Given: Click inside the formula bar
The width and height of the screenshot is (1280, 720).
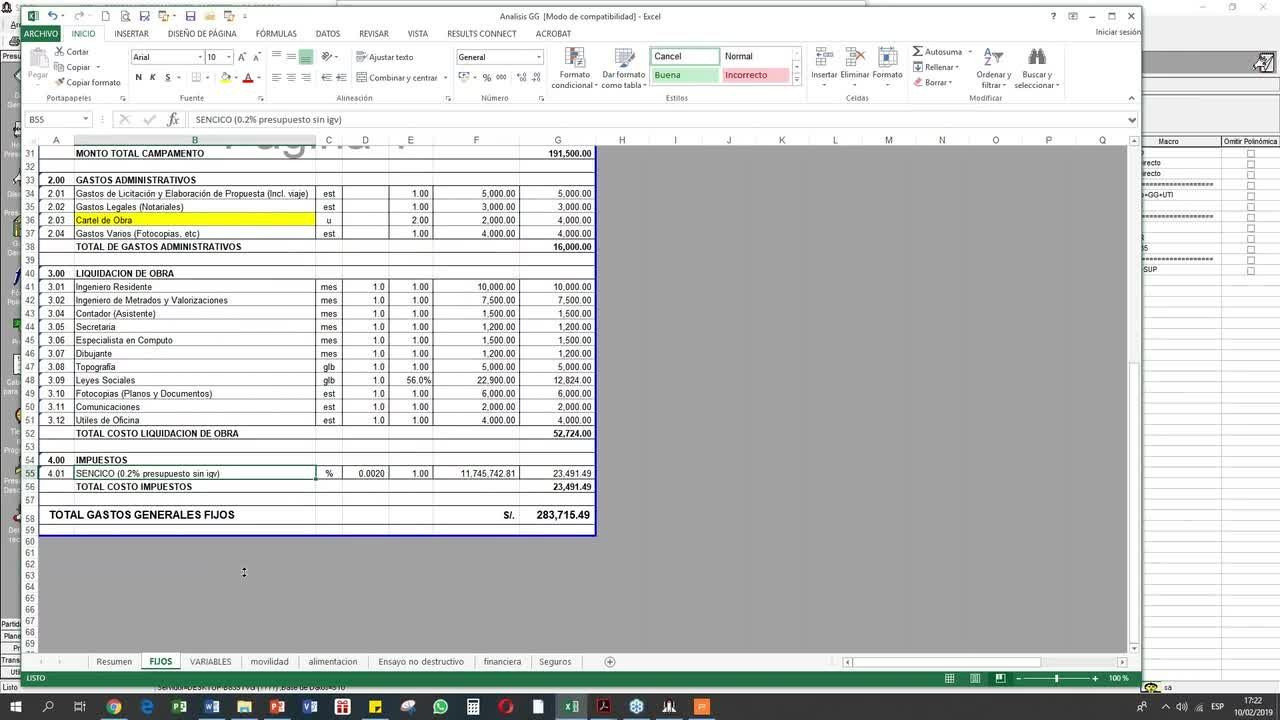Looking at the screenshot, I should (400, 119).
